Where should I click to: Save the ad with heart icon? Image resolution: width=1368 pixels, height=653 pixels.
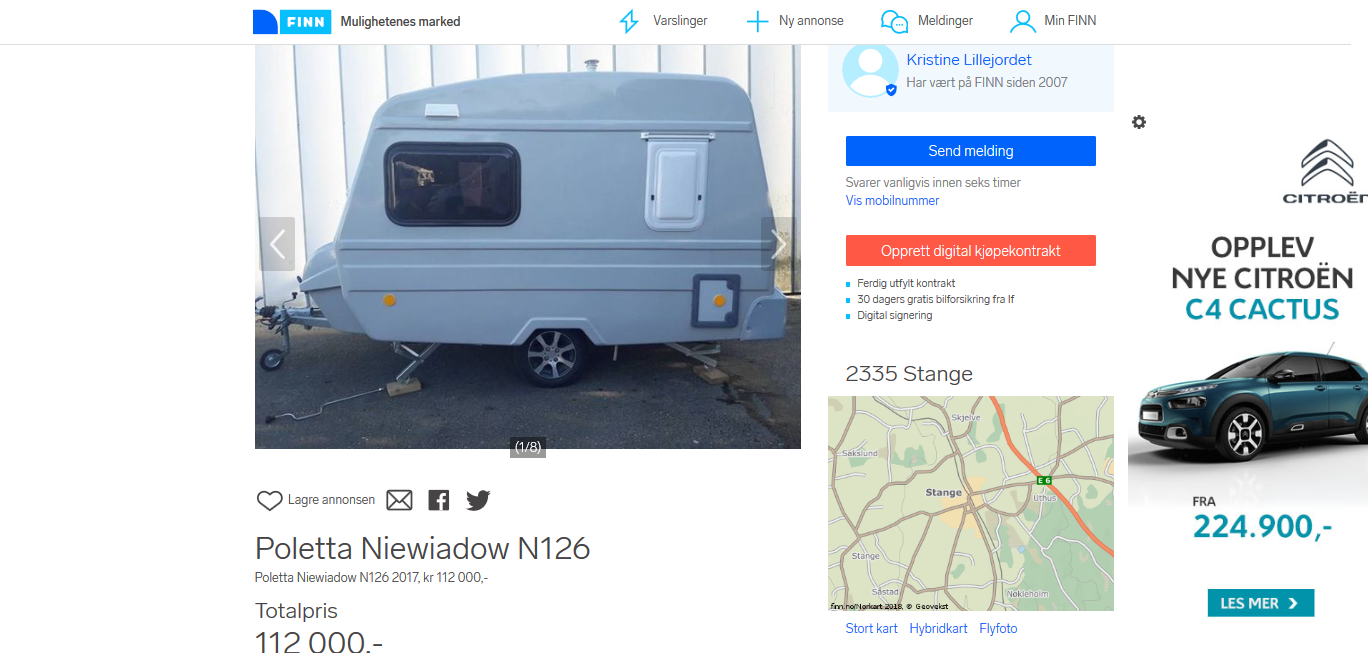(x=270, y=500)
